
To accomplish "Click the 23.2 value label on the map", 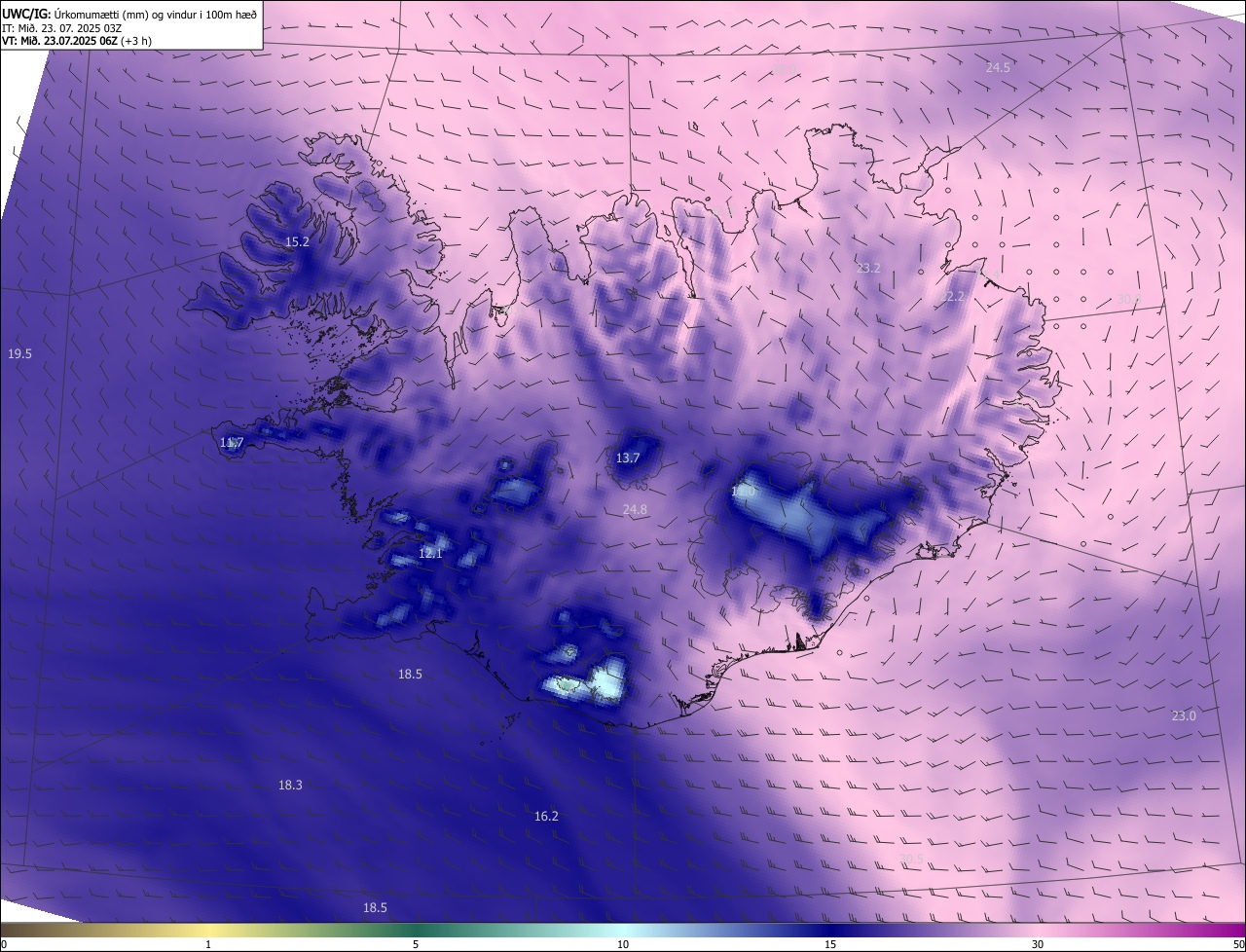I will 868,269.
